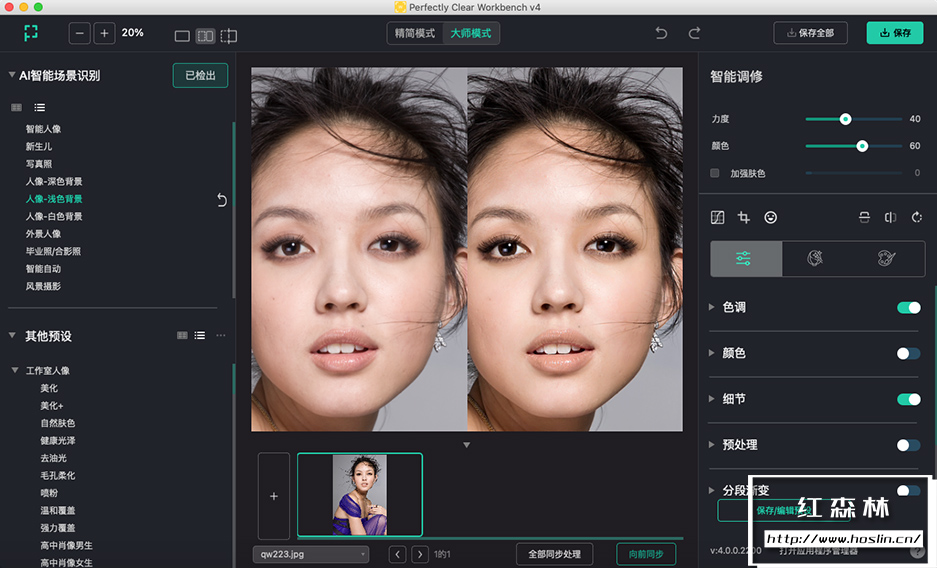Click the 保存全部 button
The width and height of the screenshot is (937, 568).
point(810,33)
